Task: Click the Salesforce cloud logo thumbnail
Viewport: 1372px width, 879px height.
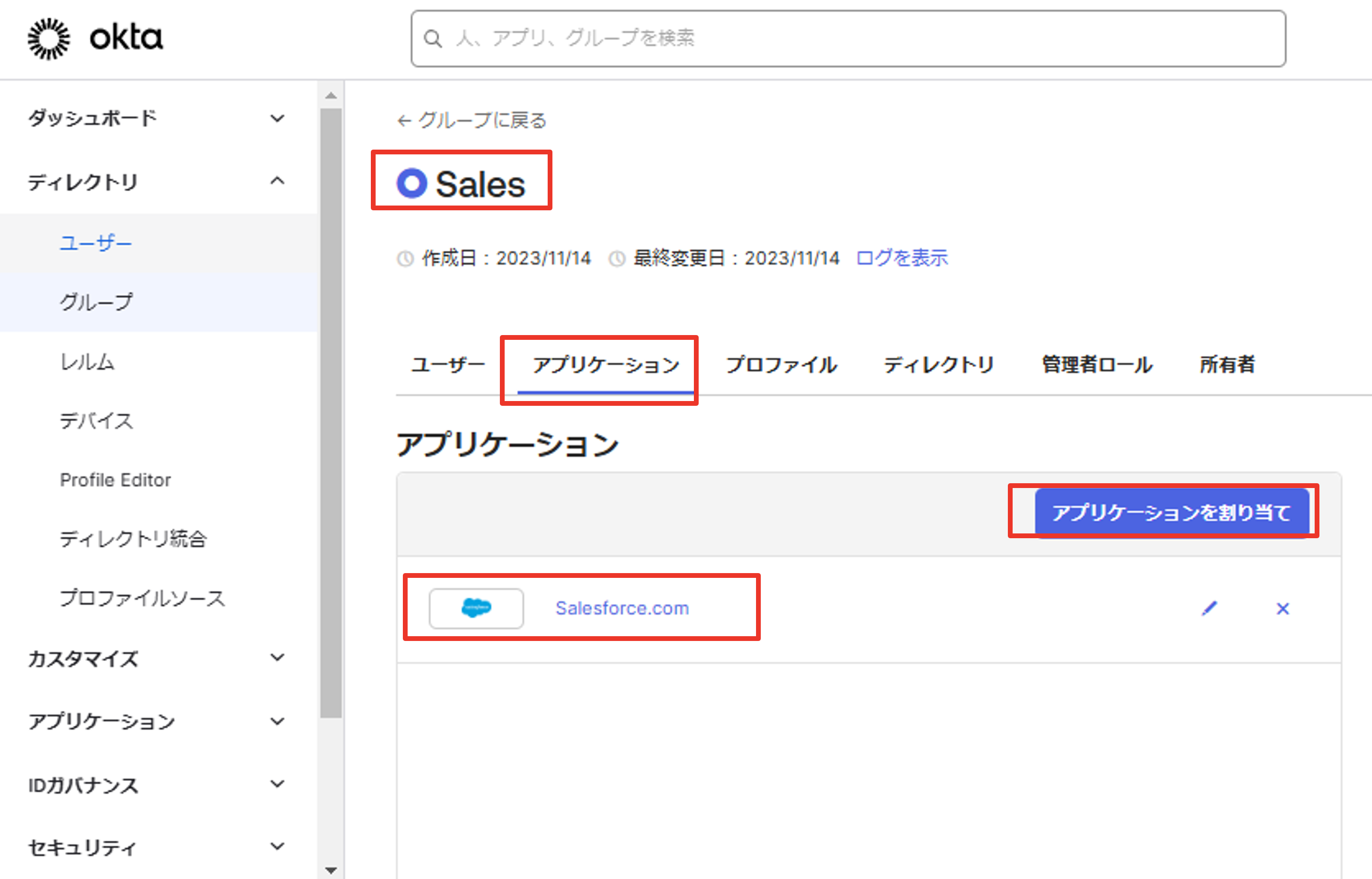Action: pos(476,608)
